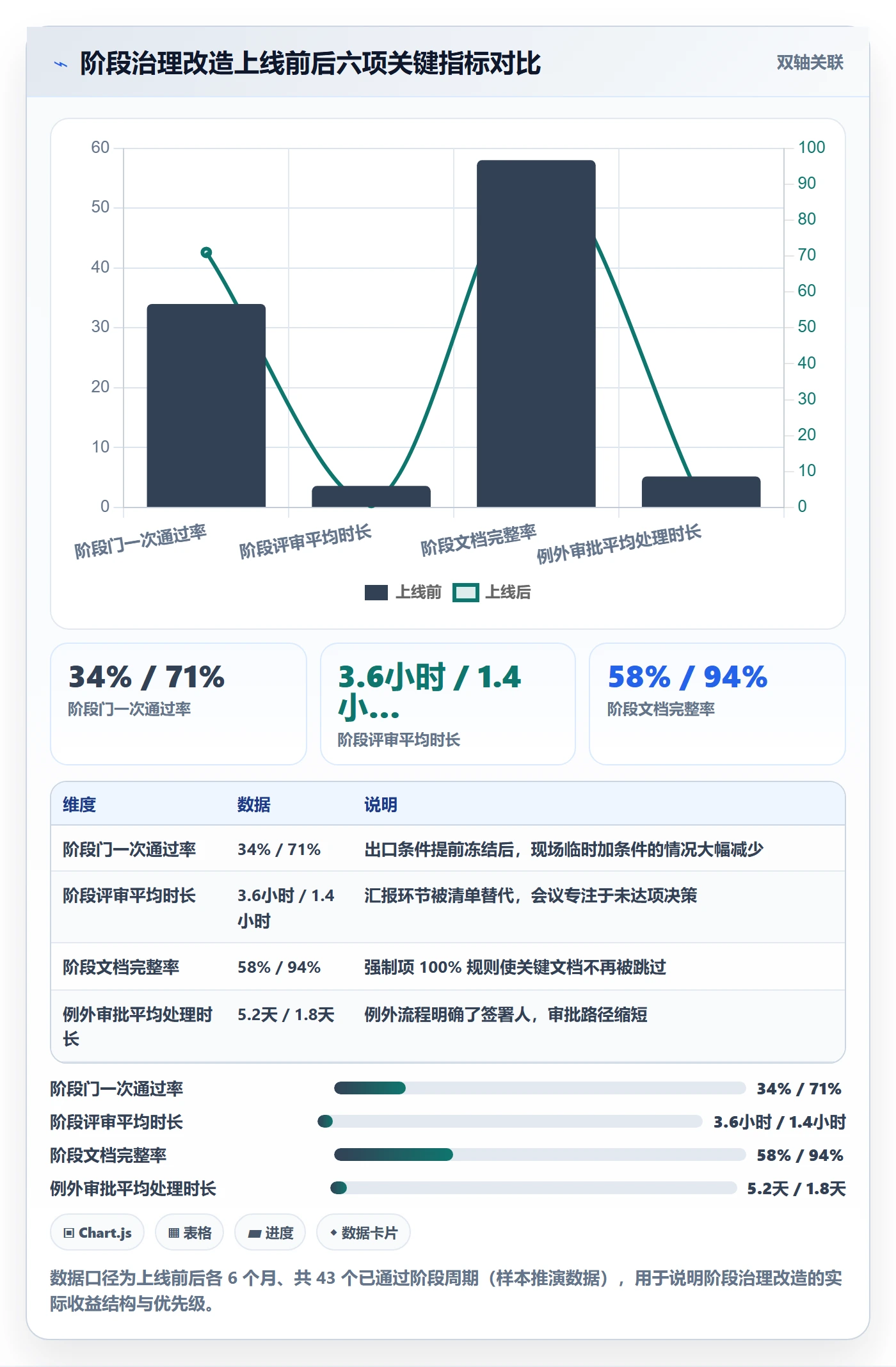Select the Chart.js chip
The image size is (896, 1367).
(x=97, y=1233)
